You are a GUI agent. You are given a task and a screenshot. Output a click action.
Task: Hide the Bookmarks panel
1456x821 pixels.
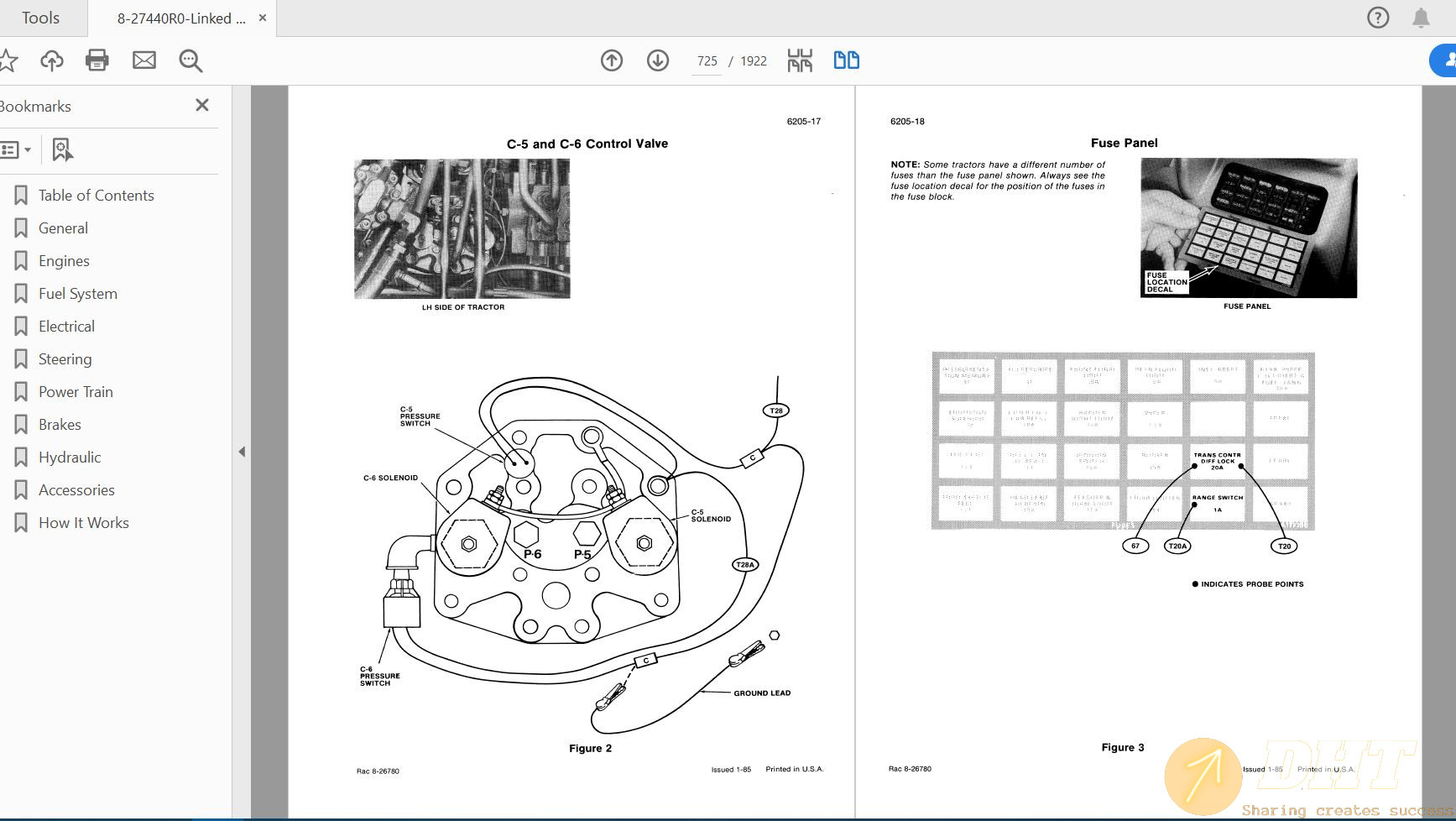(201, 105)
